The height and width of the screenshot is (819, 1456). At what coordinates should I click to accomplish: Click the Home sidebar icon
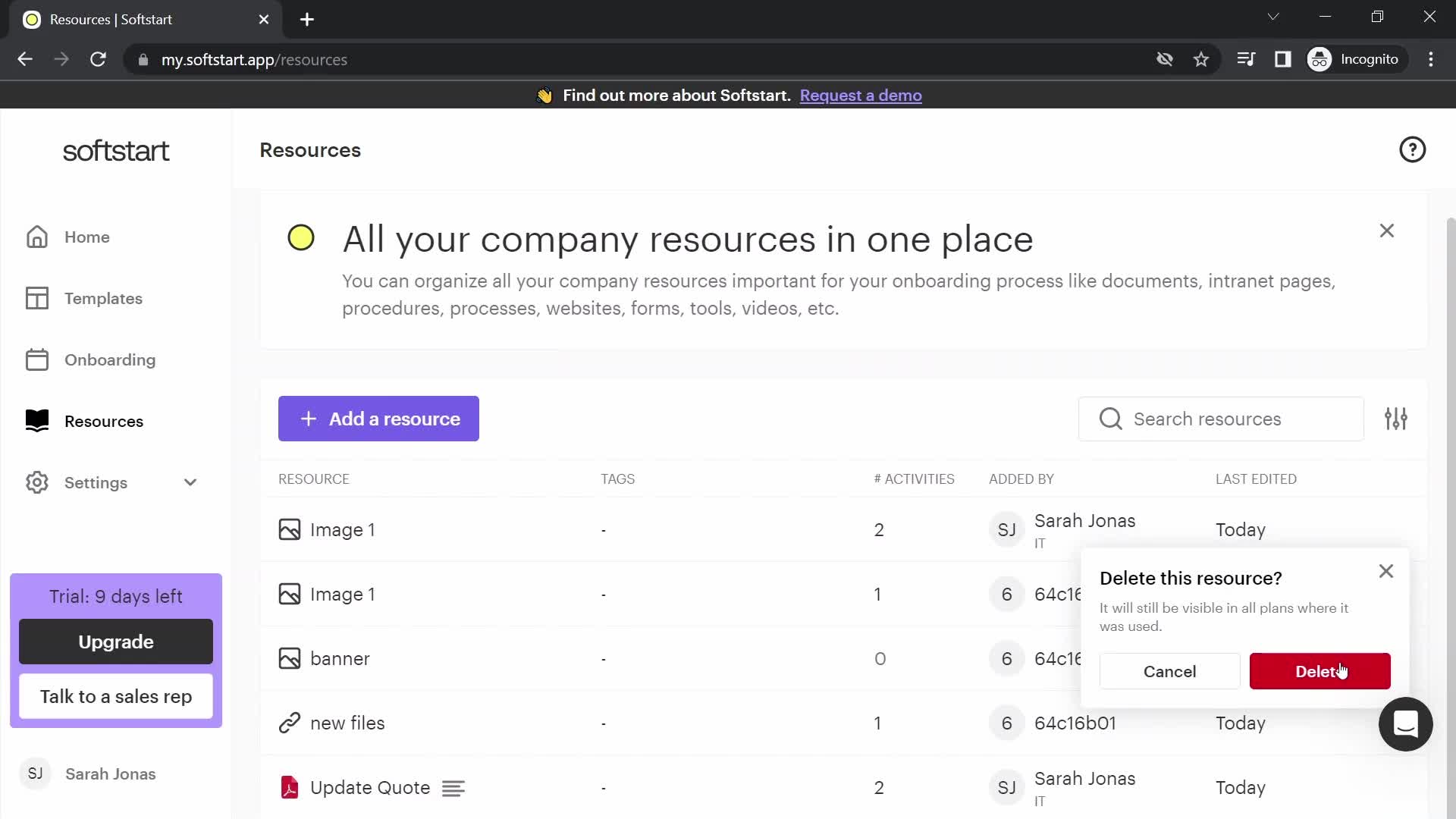point(37,237)
